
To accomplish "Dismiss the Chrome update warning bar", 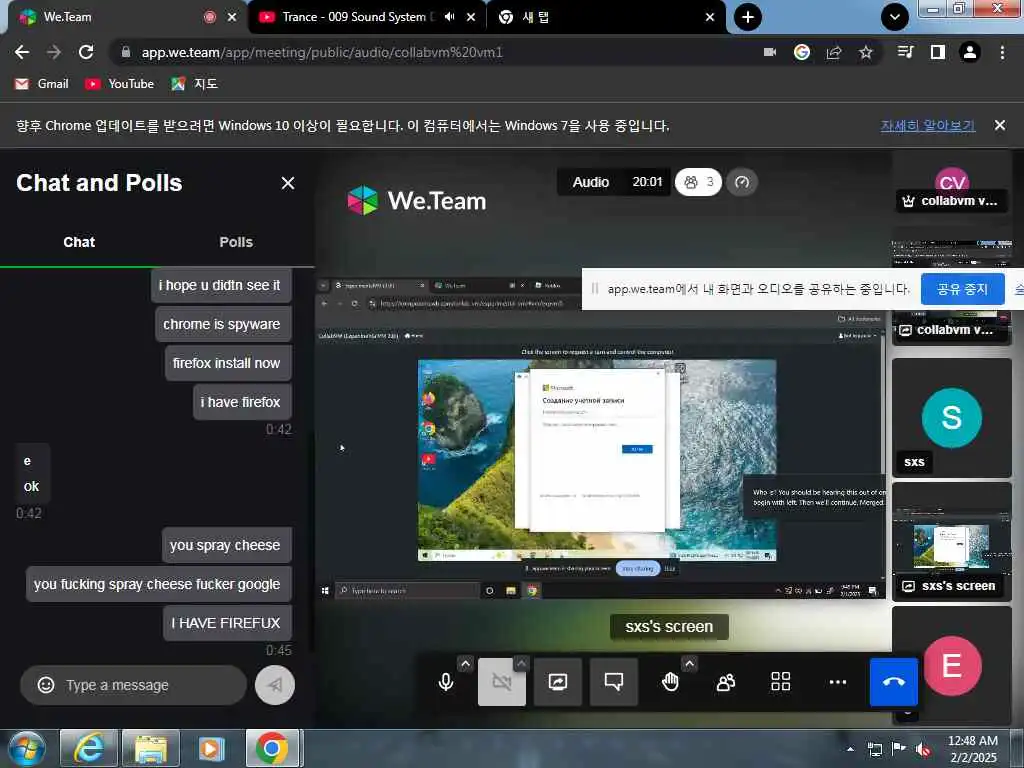I will click(x=1000, y=125).
